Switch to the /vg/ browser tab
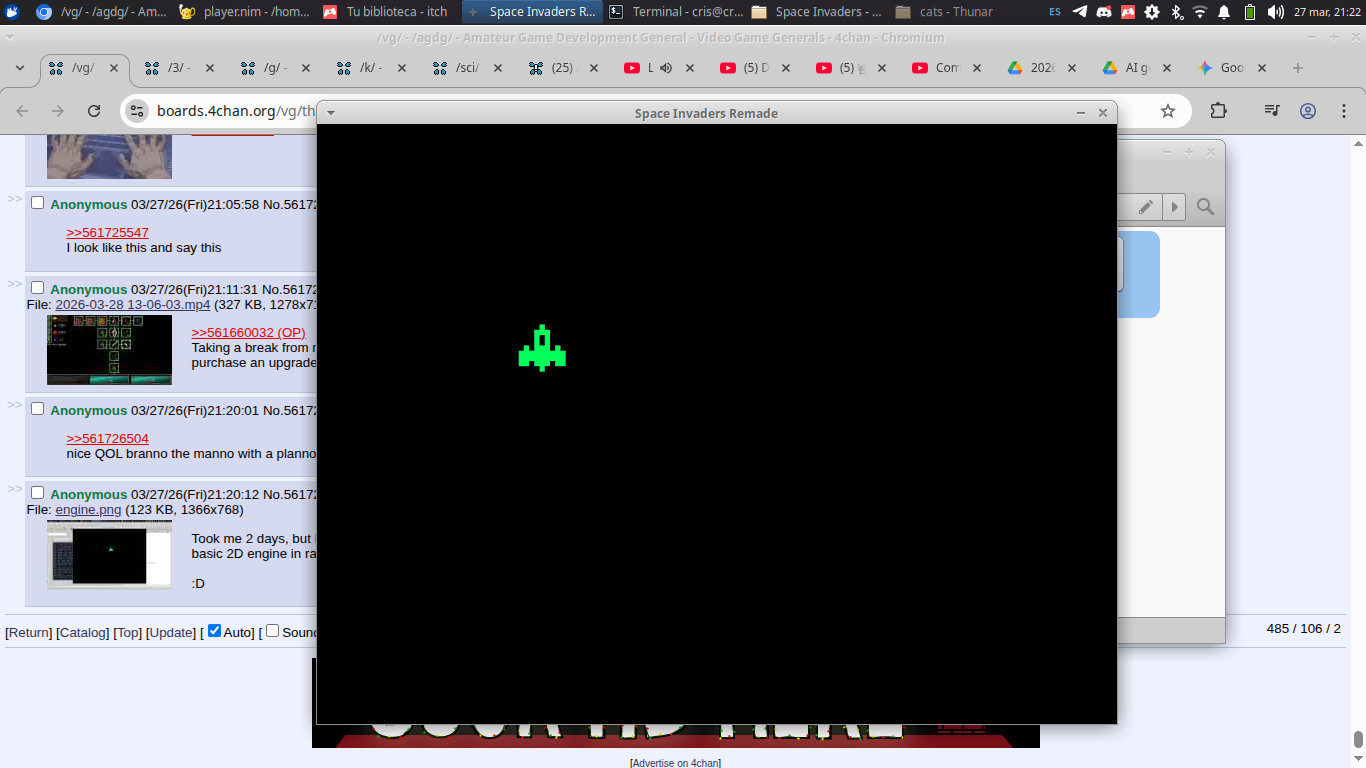 (82, 68)
